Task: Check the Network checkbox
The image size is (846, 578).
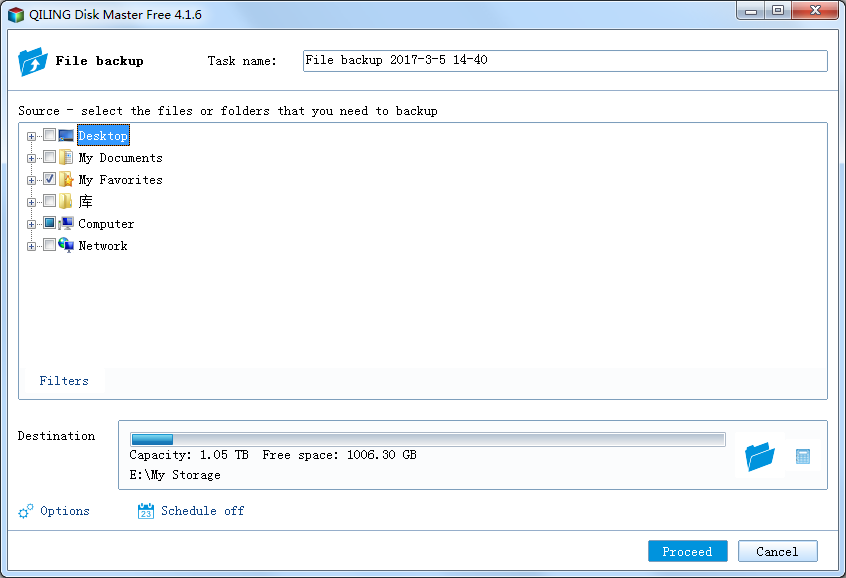Action: pyautogui.click(x=49, y=245)
